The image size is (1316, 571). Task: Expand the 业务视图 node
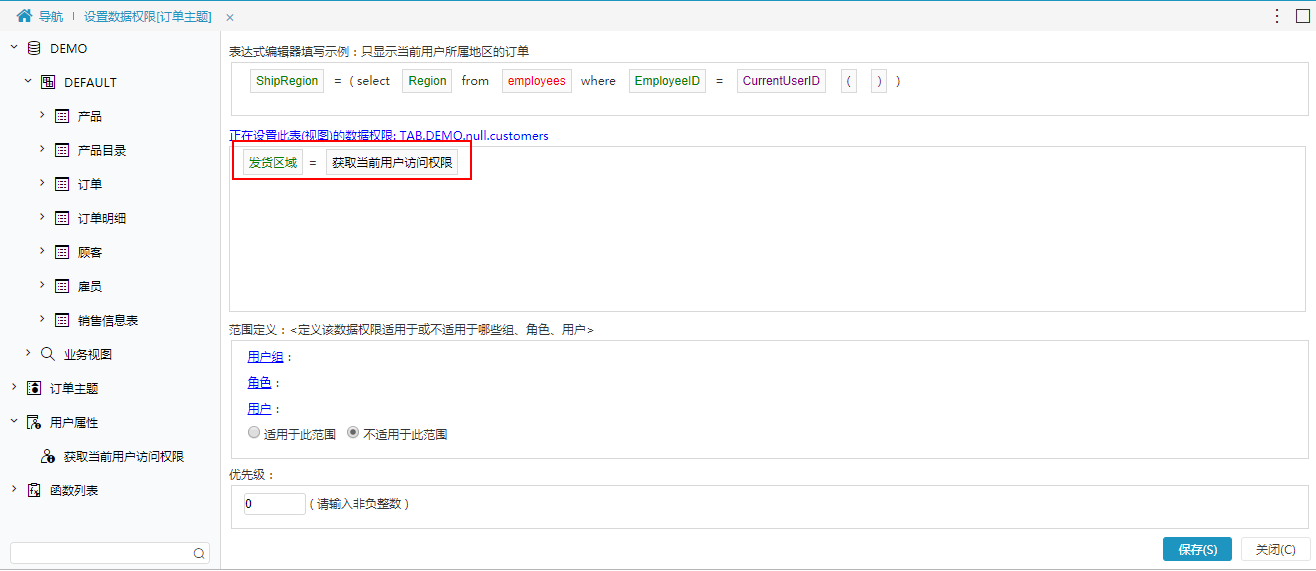coord(28,354)
